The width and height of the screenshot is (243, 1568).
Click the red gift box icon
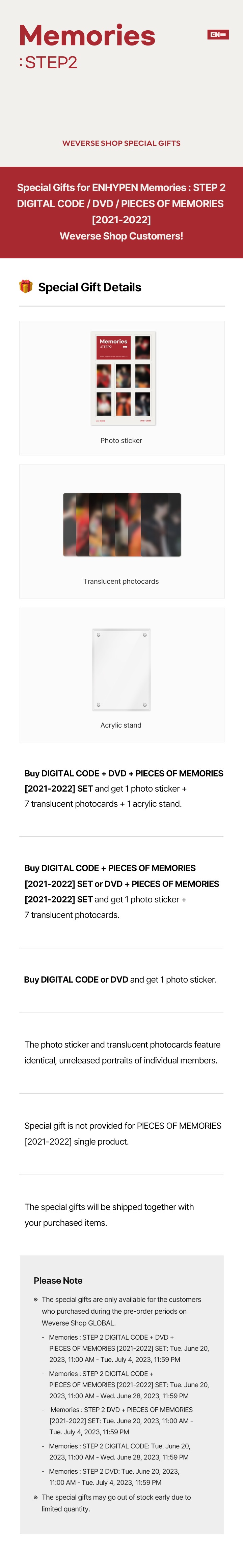pos(26,287)
